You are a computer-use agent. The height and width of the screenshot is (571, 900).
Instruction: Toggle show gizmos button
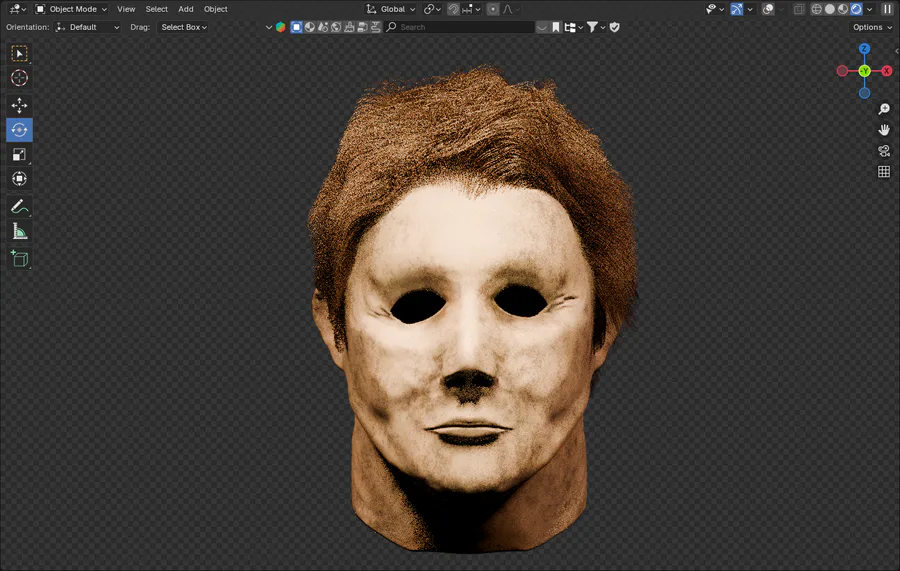[x=737, y=9]
